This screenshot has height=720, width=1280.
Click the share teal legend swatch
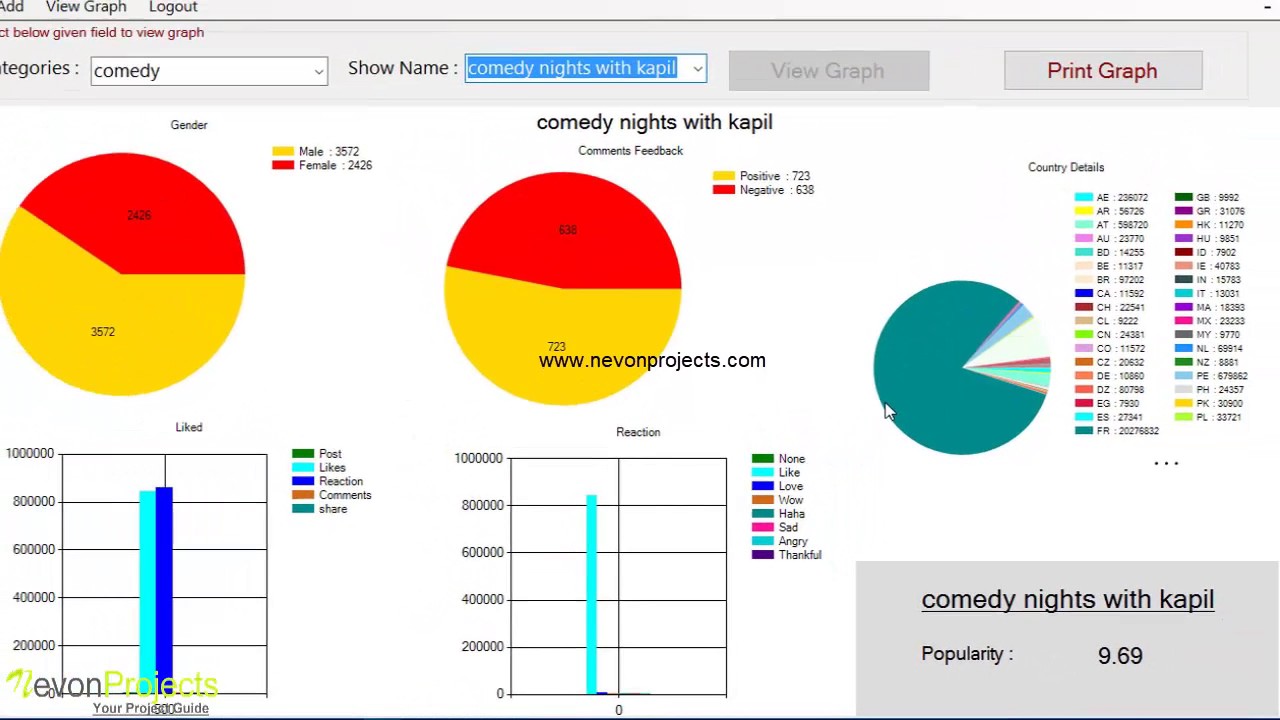[303, 509]
